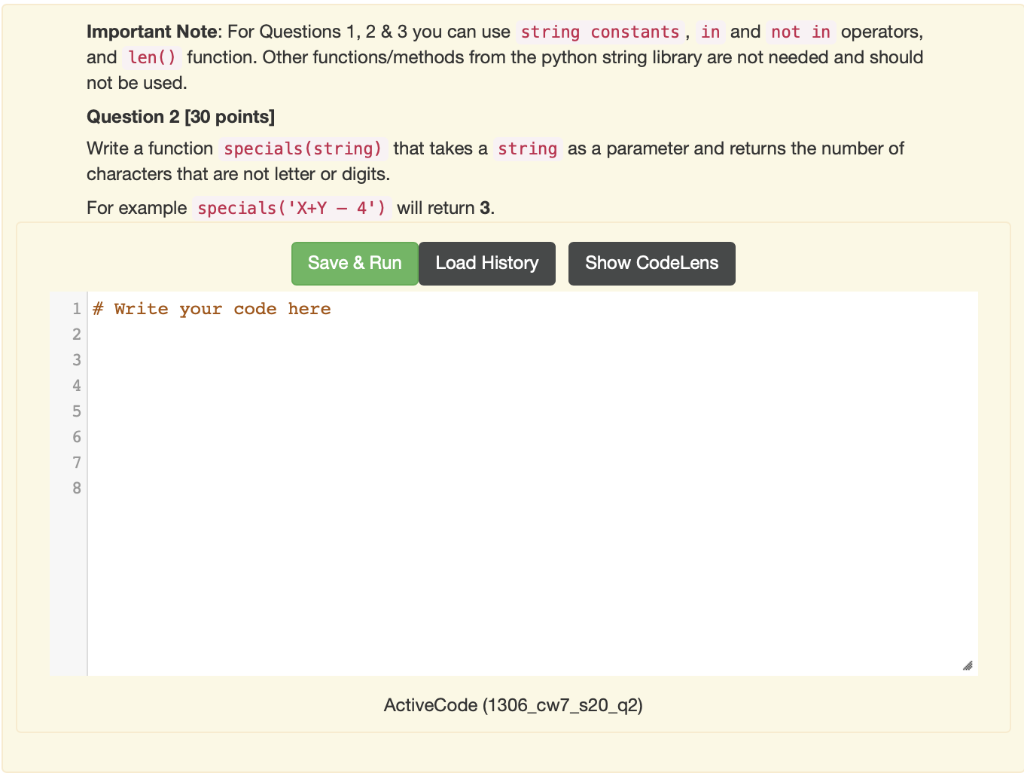Click line number 5 in the gutter

tap(78, 411)
